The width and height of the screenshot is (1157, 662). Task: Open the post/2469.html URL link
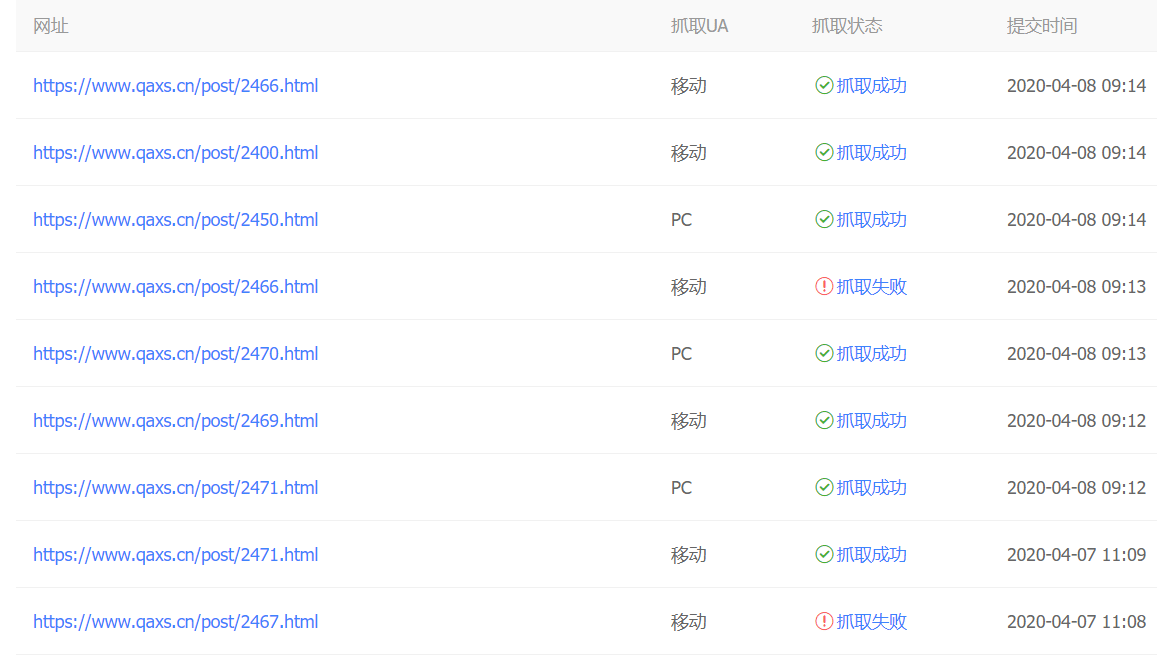[176, 420]
